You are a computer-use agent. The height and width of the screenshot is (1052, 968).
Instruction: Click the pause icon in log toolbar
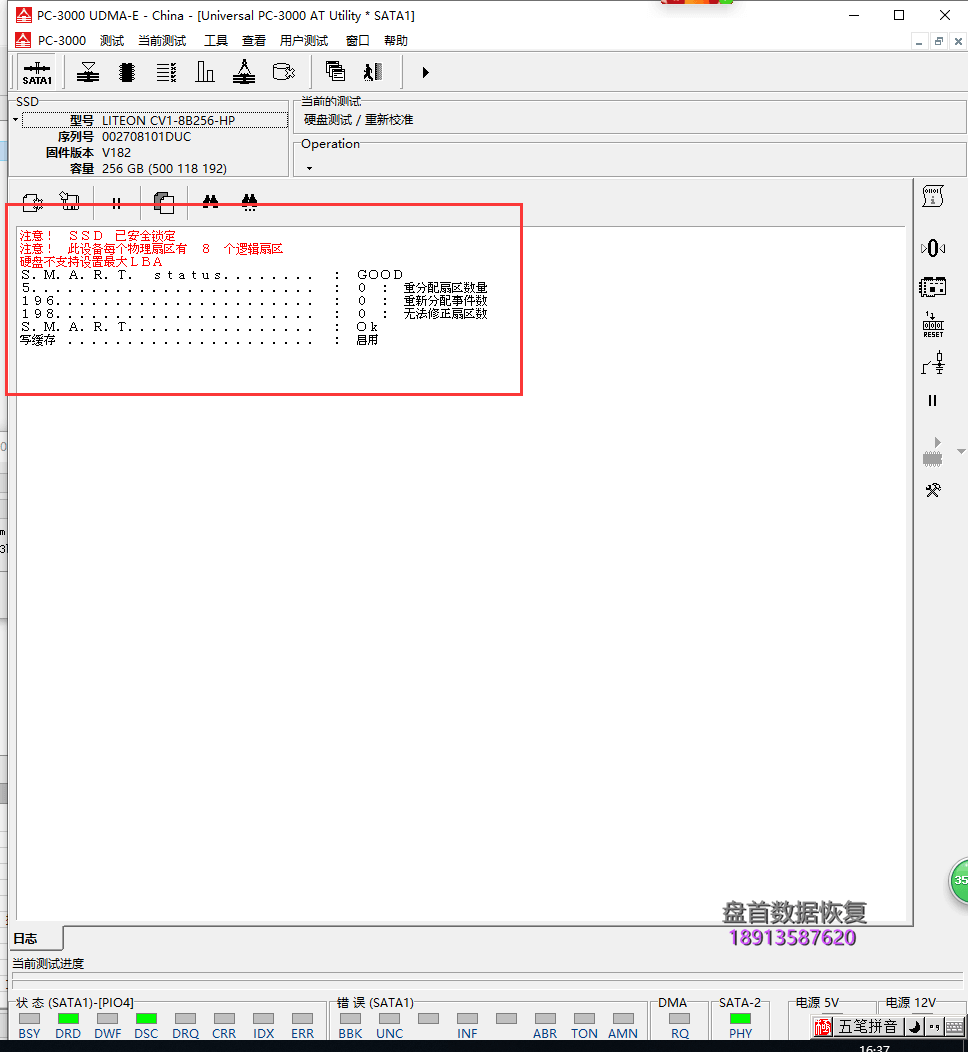(x=116, y=203)
